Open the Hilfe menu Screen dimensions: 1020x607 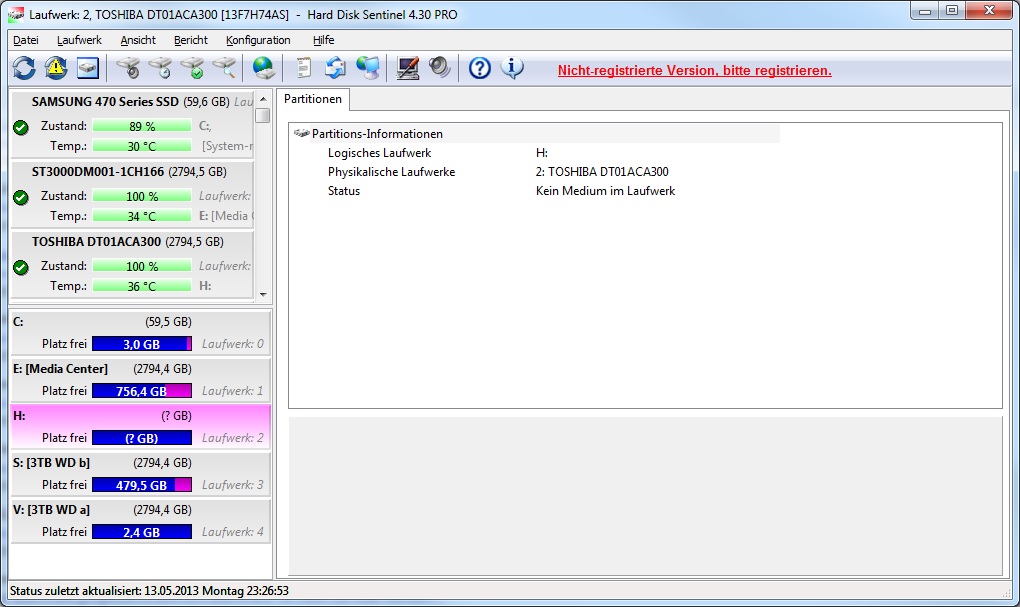tap(323, 40)
